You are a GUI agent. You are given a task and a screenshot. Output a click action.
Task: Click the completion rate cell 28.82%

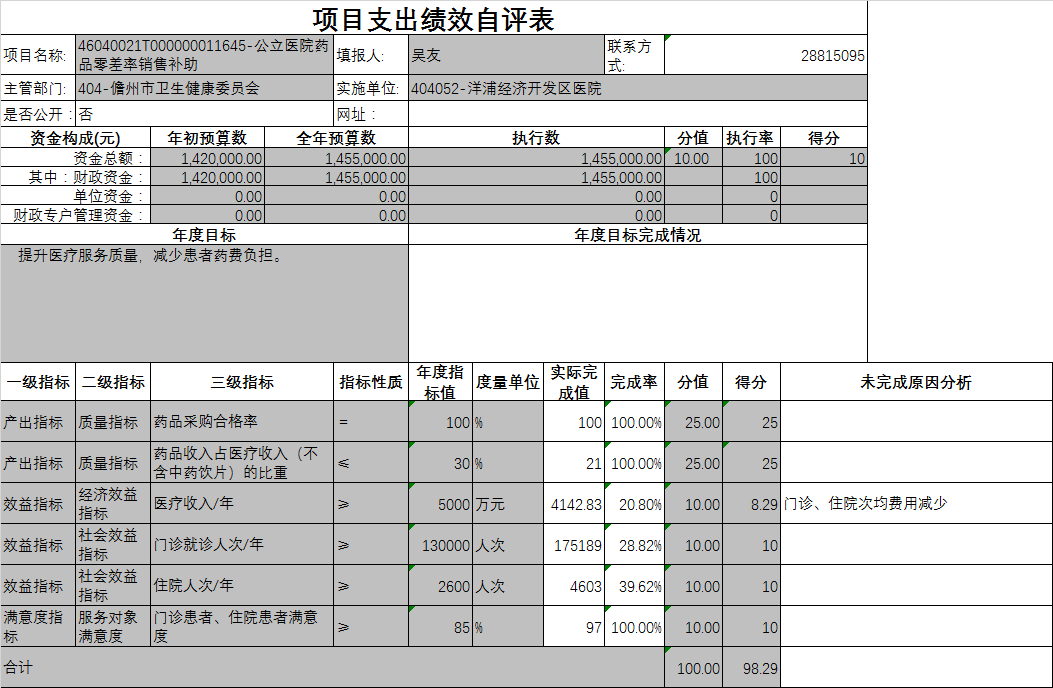pos(634,545)
